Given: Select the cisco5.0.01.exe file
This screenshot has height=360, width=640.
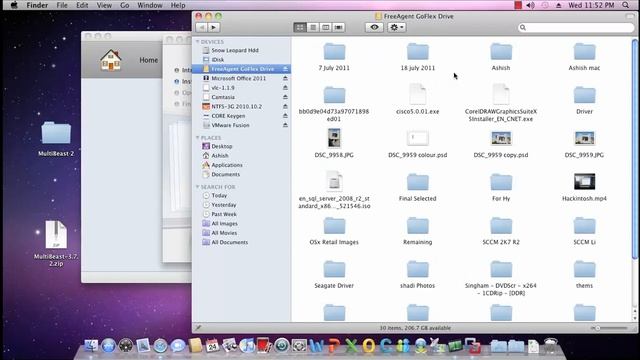Looking at the screenshot, I should click(418, 94).
